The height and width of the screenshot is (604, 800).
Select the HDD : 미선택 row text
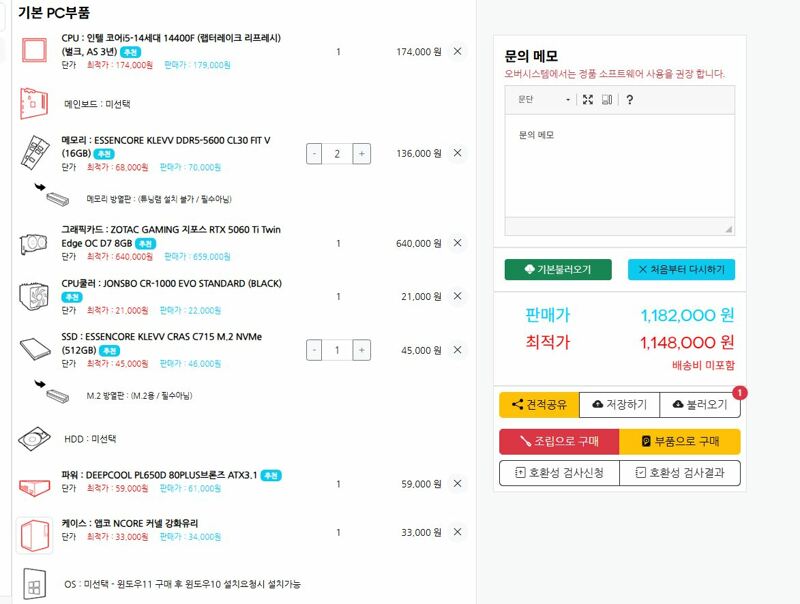click(x=90, y=439)
